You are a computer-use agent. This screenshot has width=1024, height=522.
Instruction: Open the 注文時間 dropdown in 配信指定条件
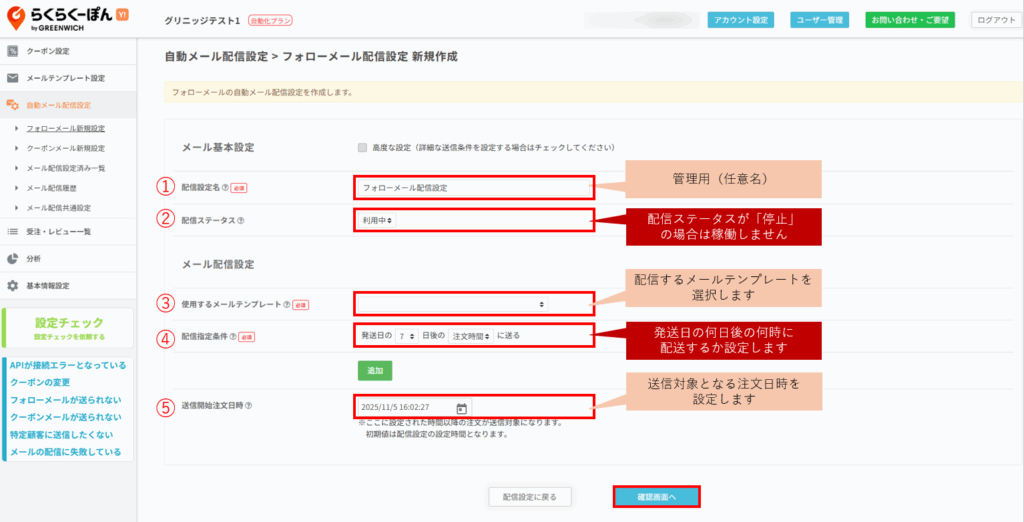[470, 336]
